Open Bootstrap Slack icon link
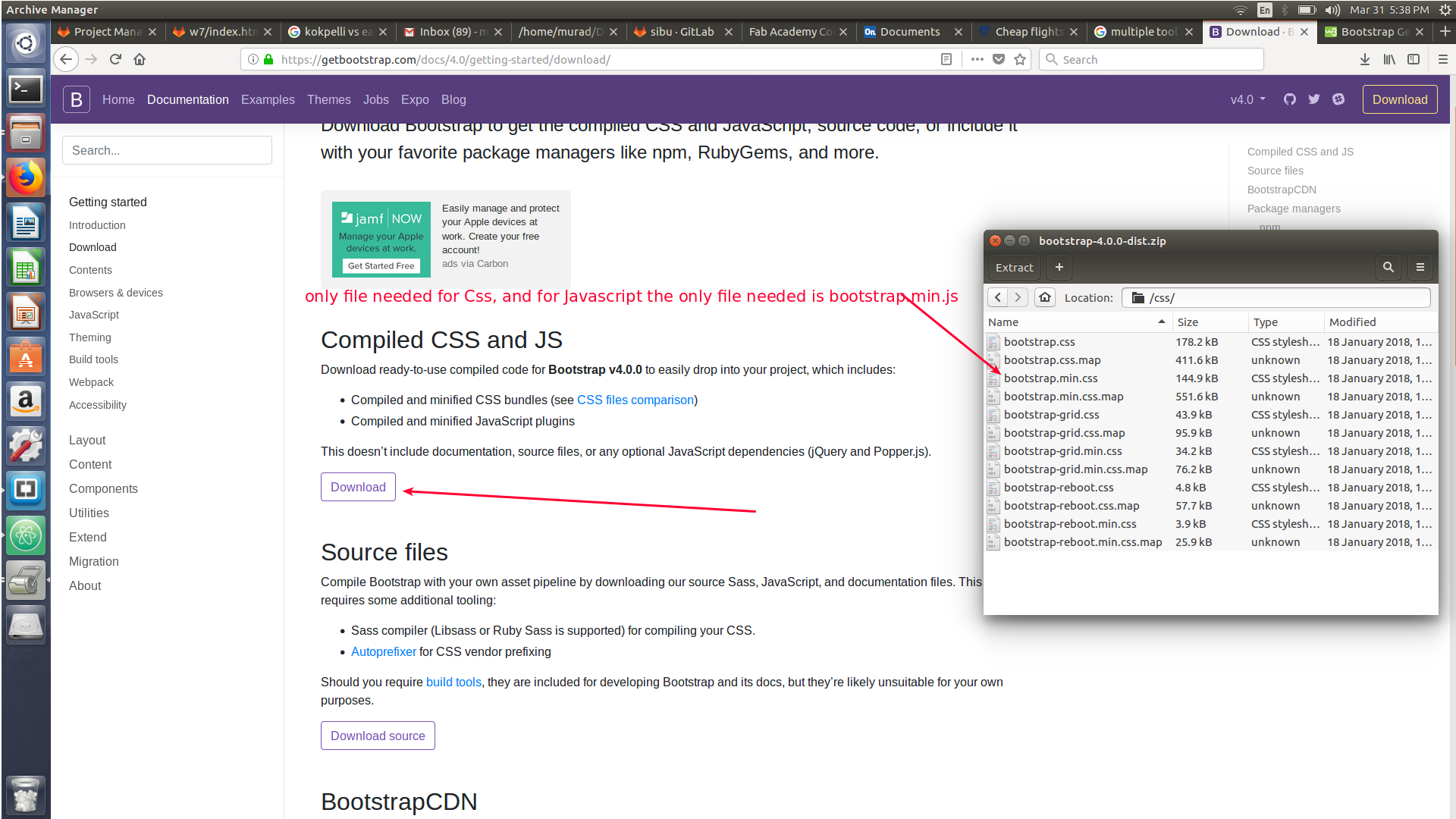This screenshot has height=819, width=1456. pyautogui.click(x=1338, y=99)
